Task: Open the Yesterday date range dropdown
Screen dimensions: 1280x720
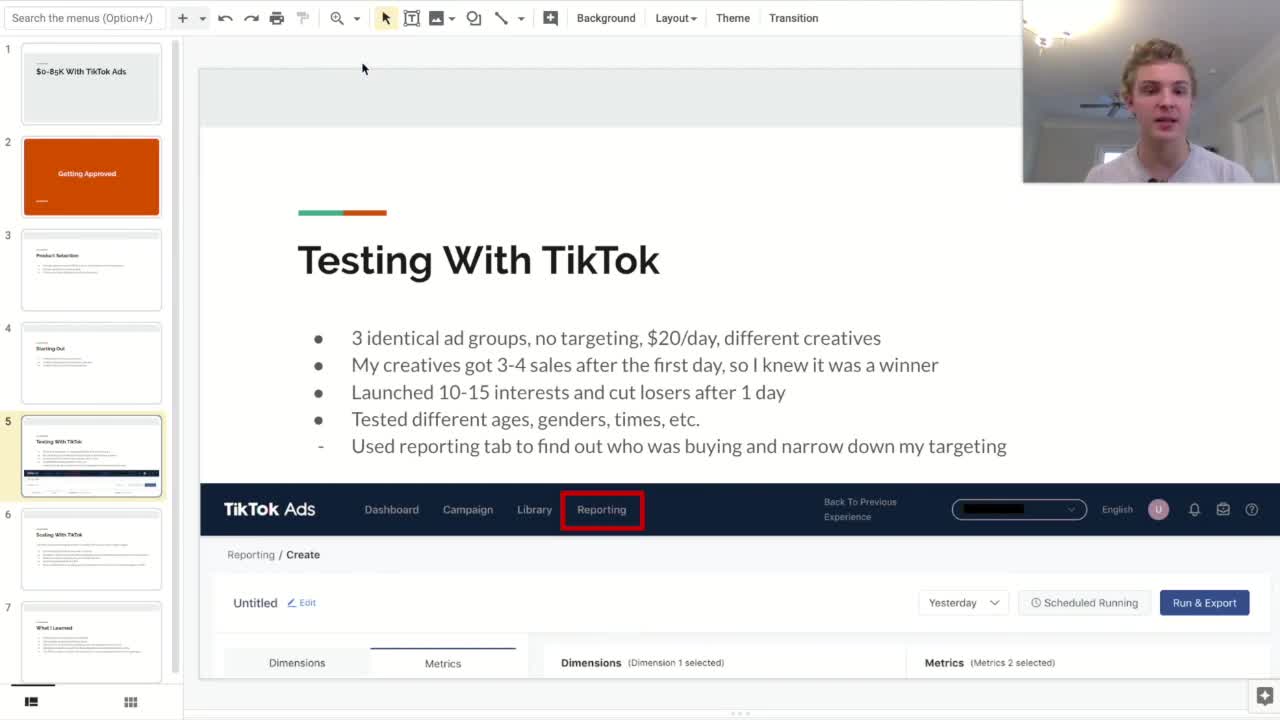Action: point(964,603)
